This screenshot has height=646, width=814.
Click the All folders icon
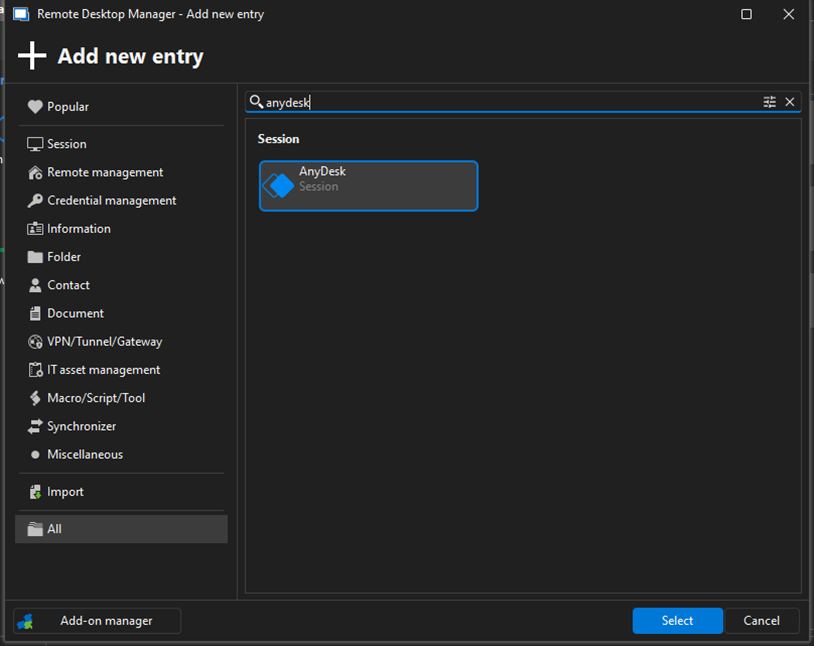point(35,529)
